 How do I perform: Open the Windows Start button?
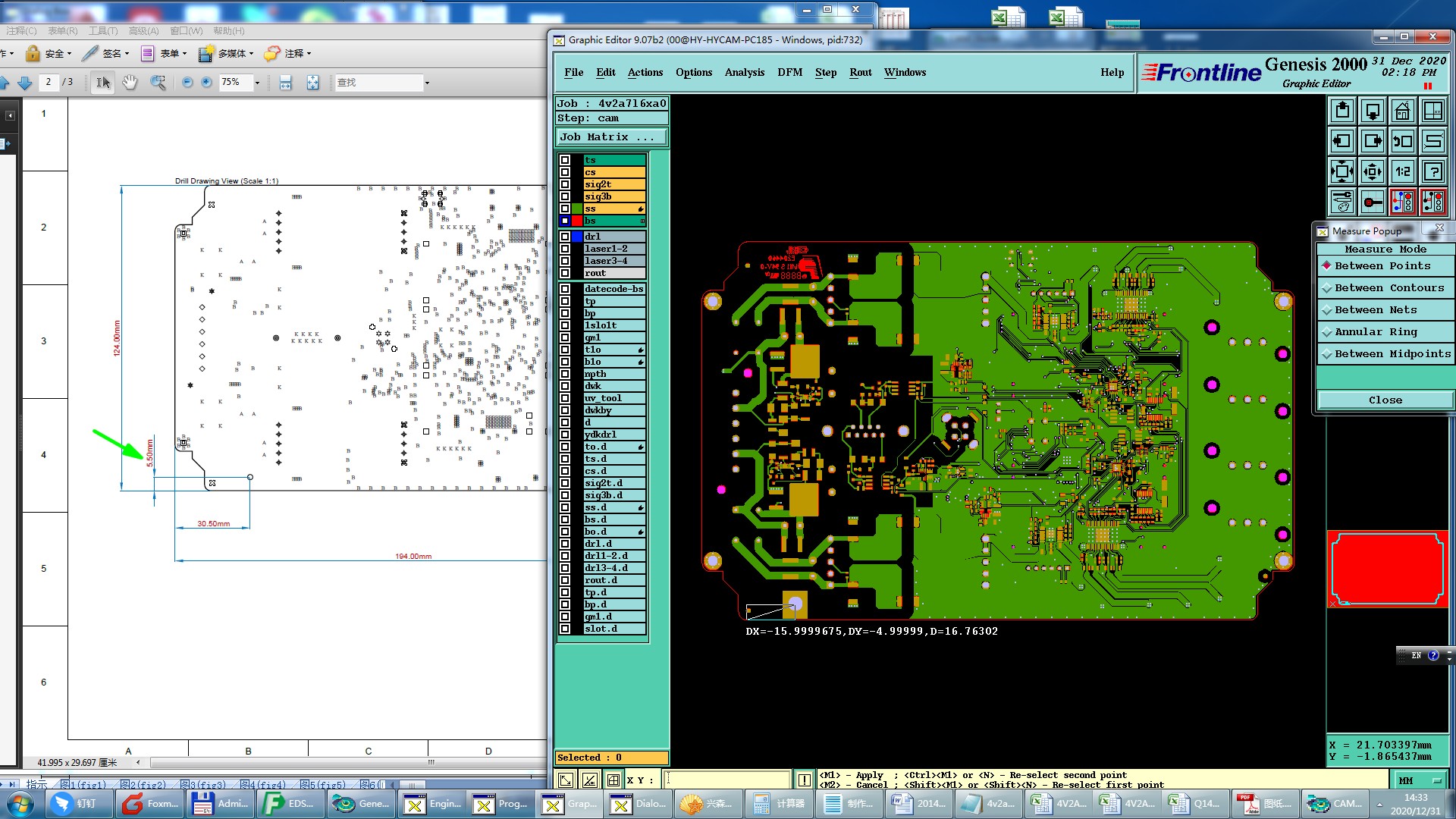(x=20, y=803)
